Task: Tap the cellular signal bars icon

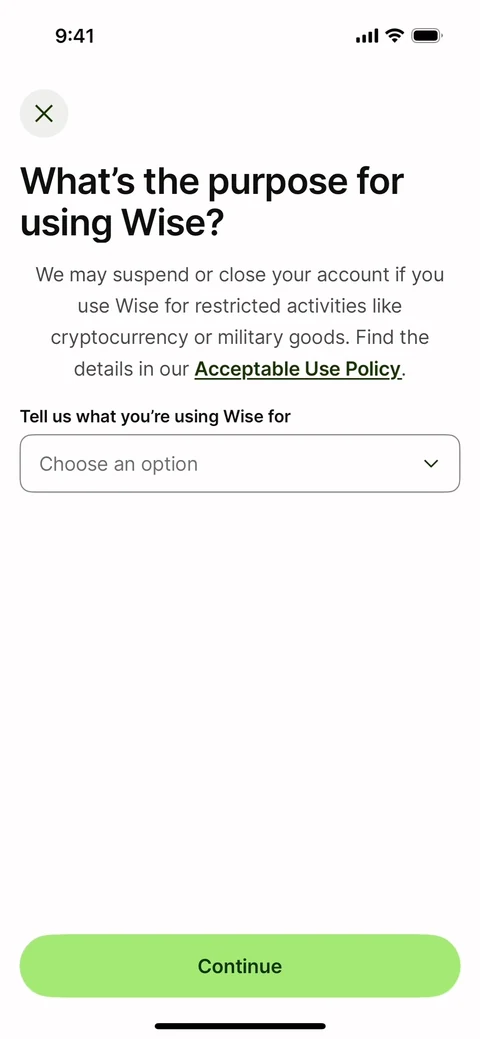Action: (367, 36)
